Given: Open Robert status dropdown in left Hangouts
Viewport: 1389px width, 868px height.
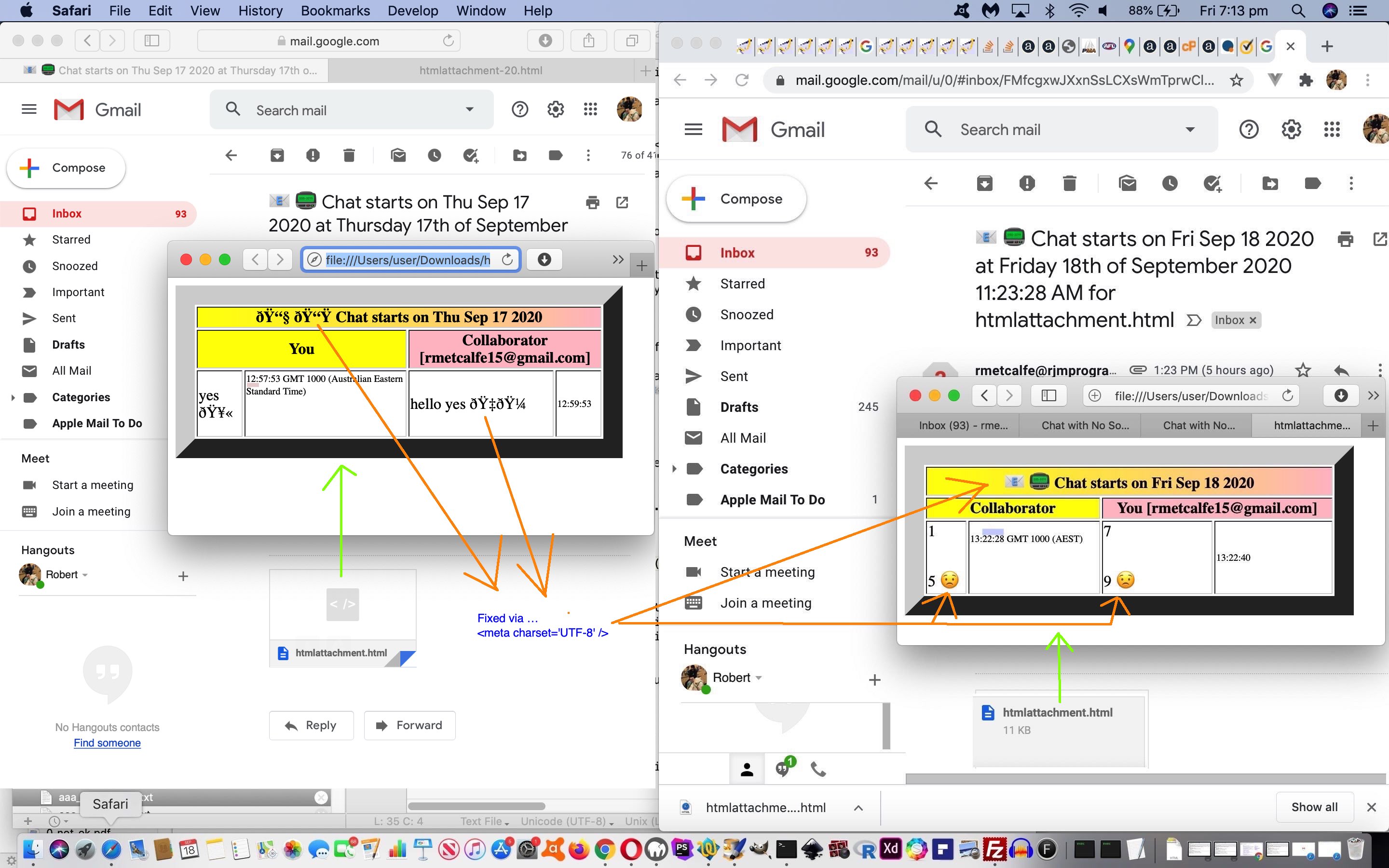Looking at the screenshot, I should pyautogui.click(x=85, y=575).
